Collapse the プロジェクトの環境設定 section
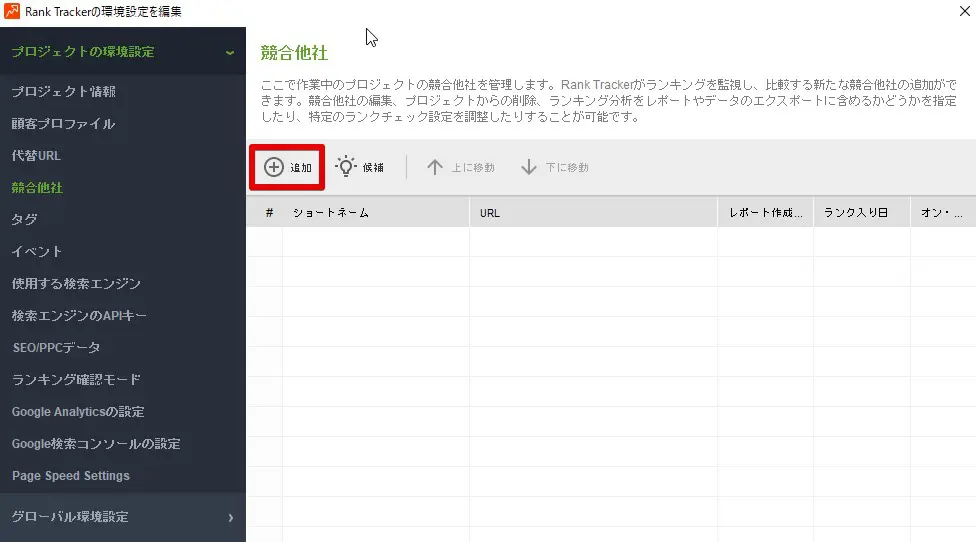Screen dimensions: 976x542 pyautogui.click(x=230, y=52)
